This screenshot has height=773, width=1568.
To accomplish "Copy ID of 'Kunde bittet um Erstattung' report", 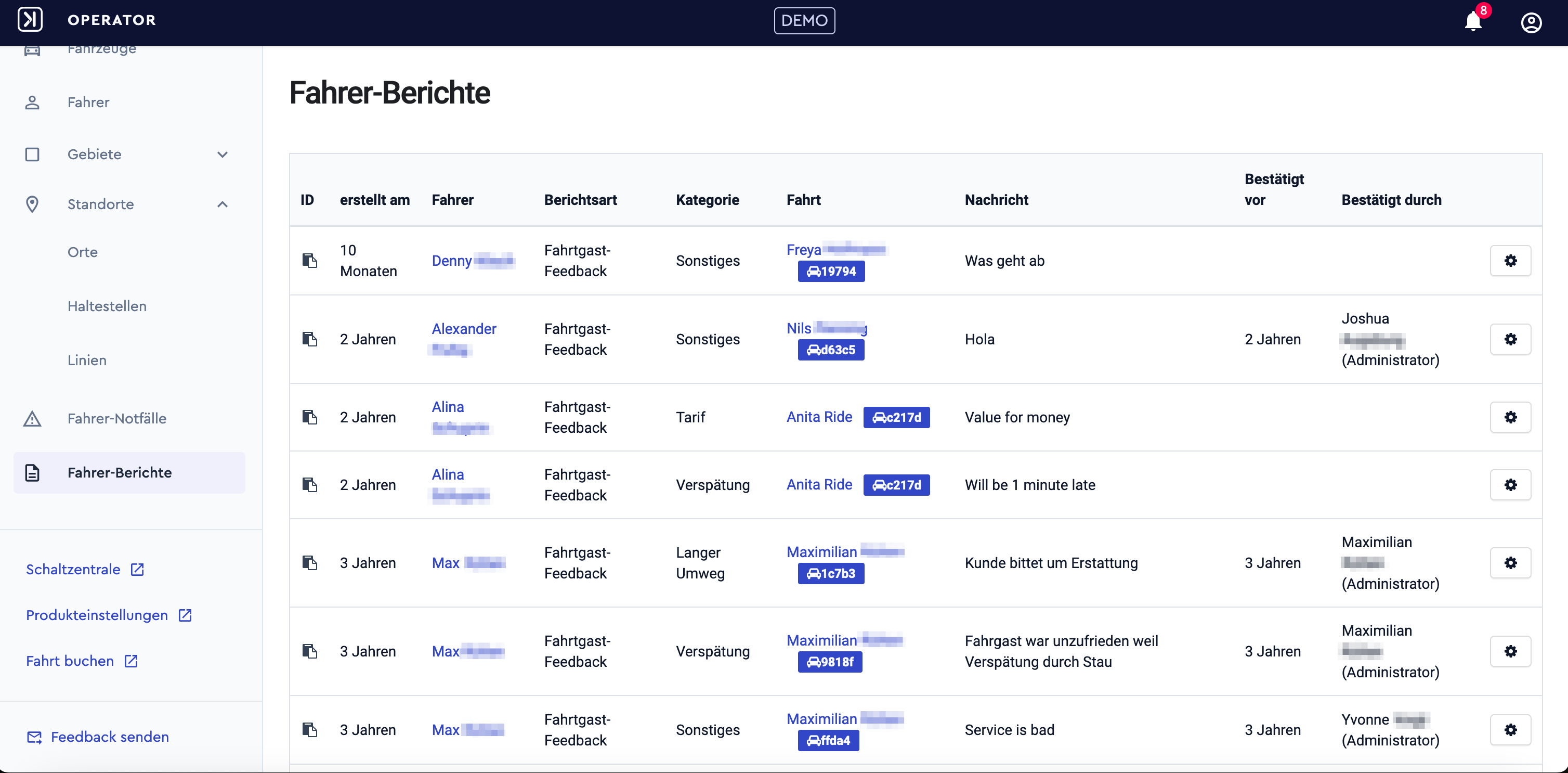I will (310, 563).
